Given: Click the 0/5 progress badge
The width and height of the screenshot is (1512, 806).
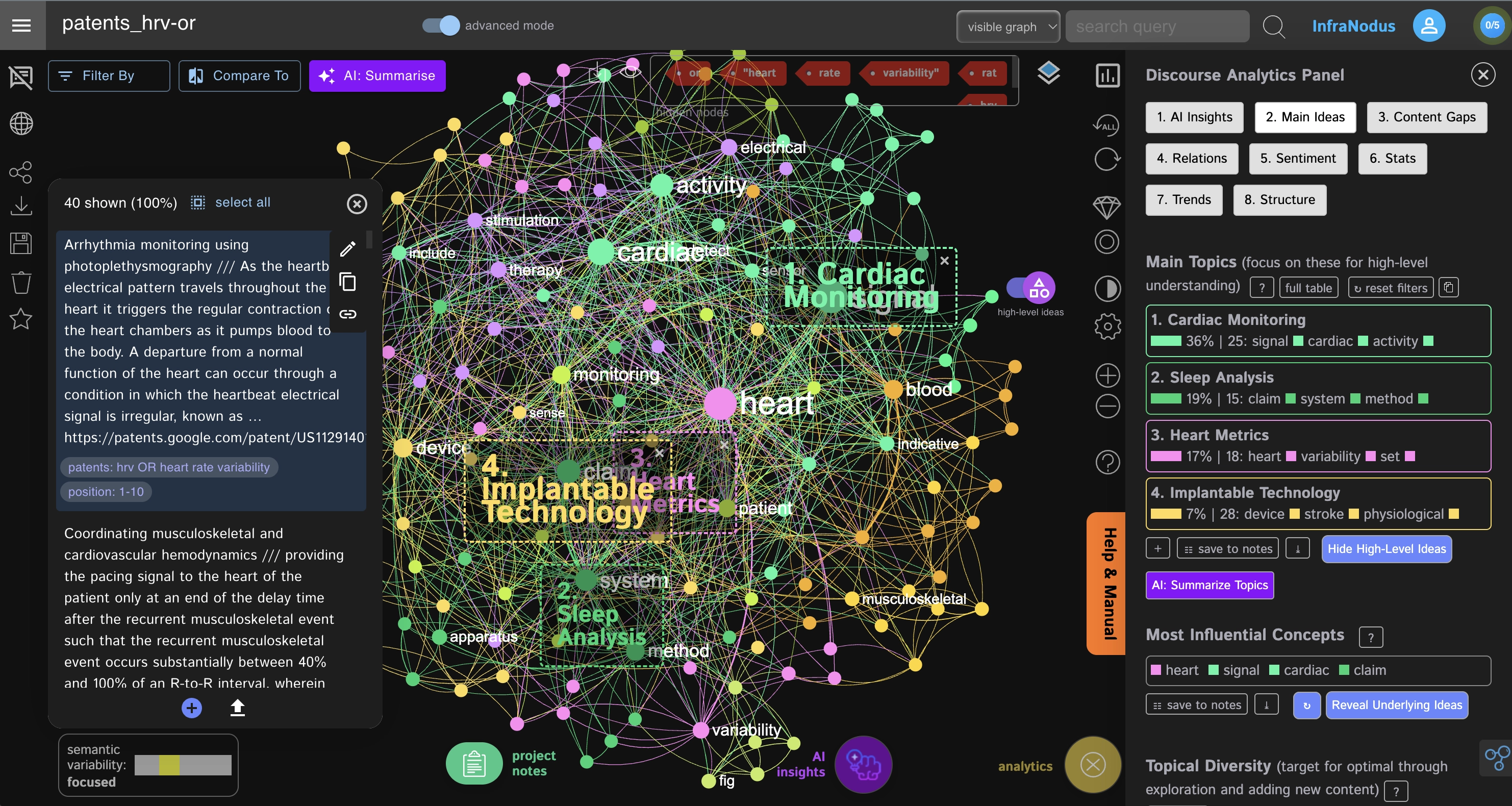Looking at the screenshot, I should click(1492, 25).
